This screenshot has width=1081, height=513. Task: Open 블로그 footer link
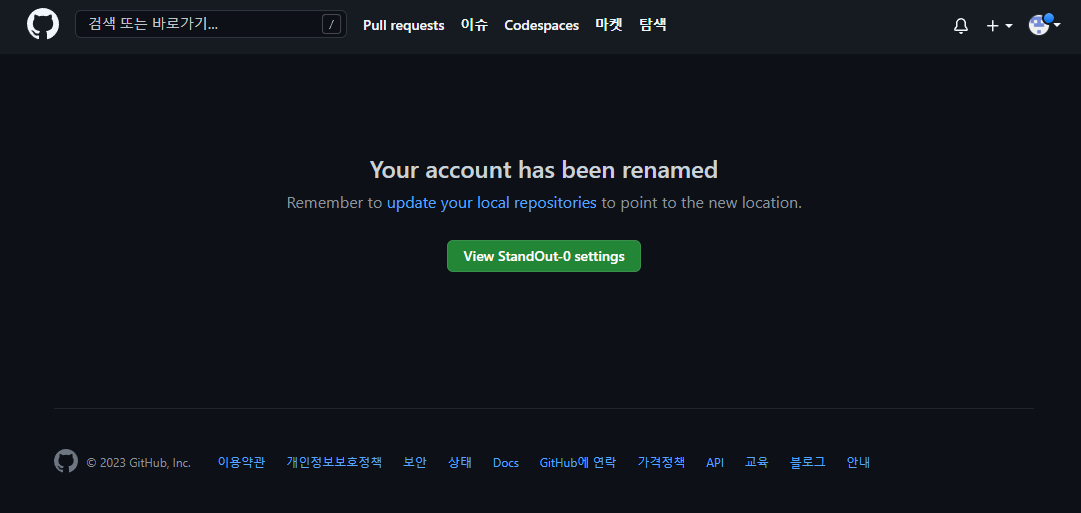pyautogui.click(x=808, y=463)
